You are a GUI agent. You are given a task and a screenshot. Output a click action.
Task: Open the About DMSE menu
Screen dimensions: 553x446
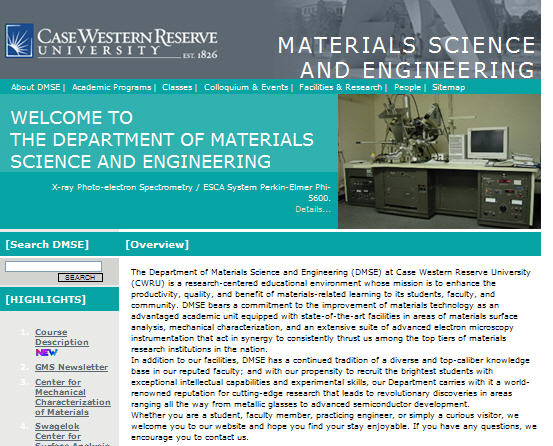(36, 87)
